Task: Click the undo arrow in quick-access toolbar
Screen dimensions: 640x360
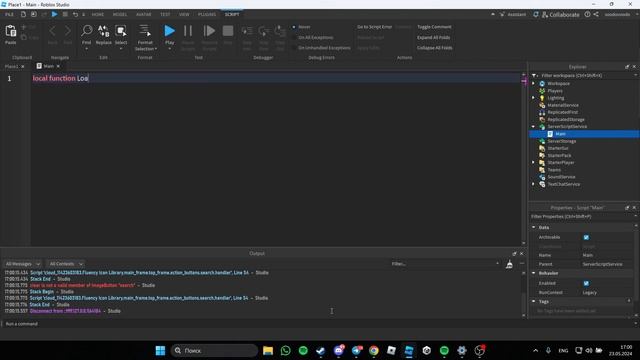Action: point(75,14)
